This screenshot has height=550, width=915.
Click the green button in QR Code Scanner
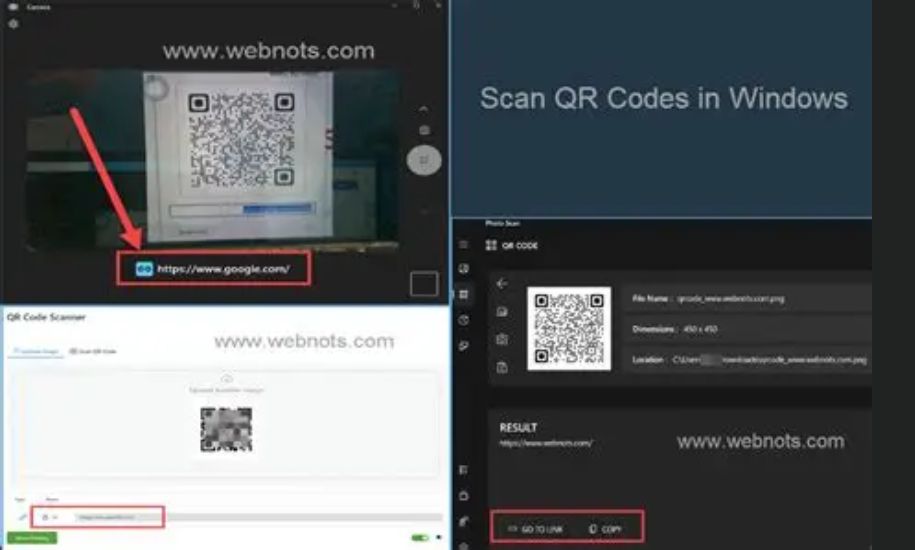[32, 538]
